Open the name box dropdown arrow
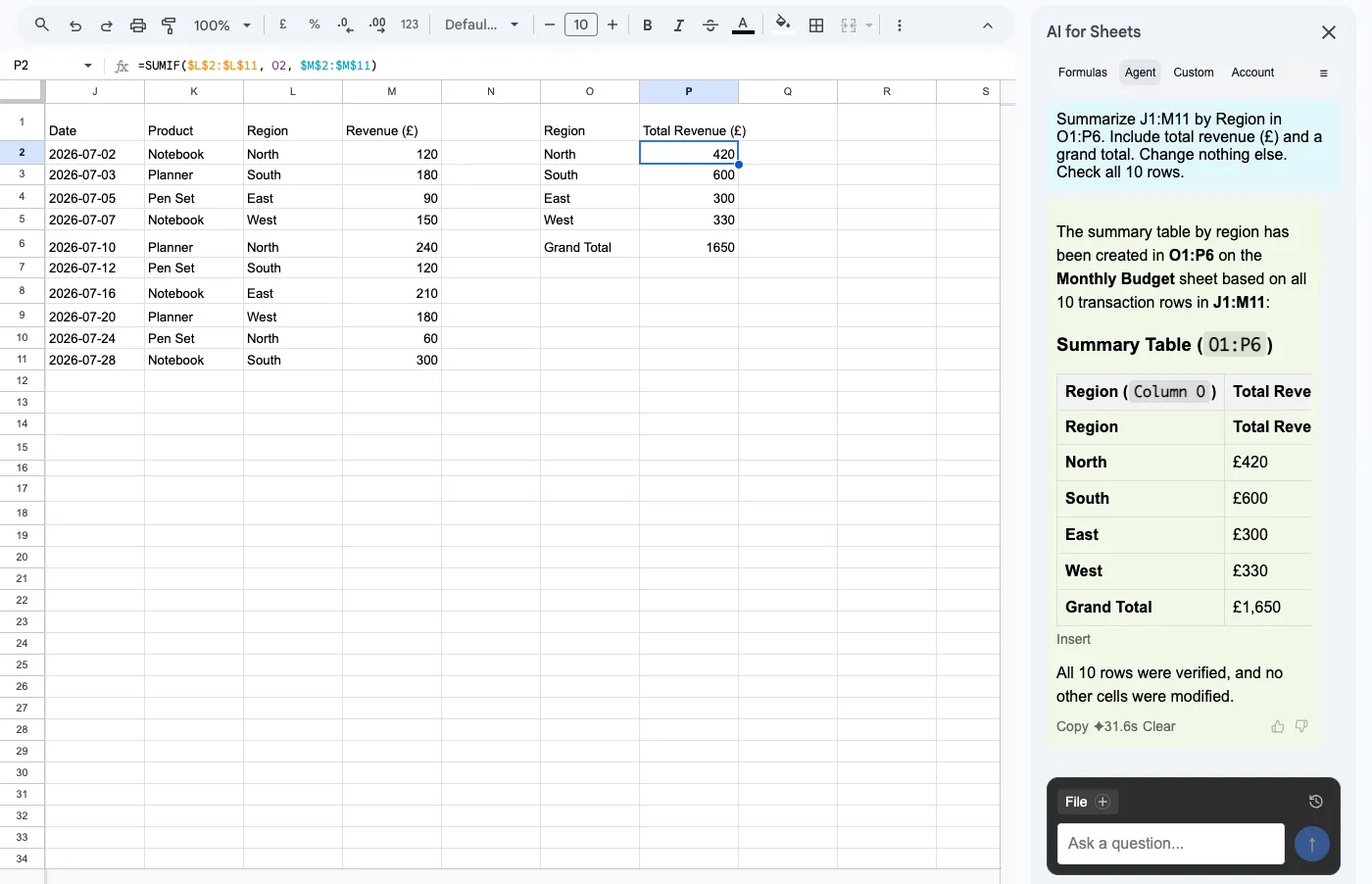The width and height of the screenshot is (1372, 884). coord(88,66)
